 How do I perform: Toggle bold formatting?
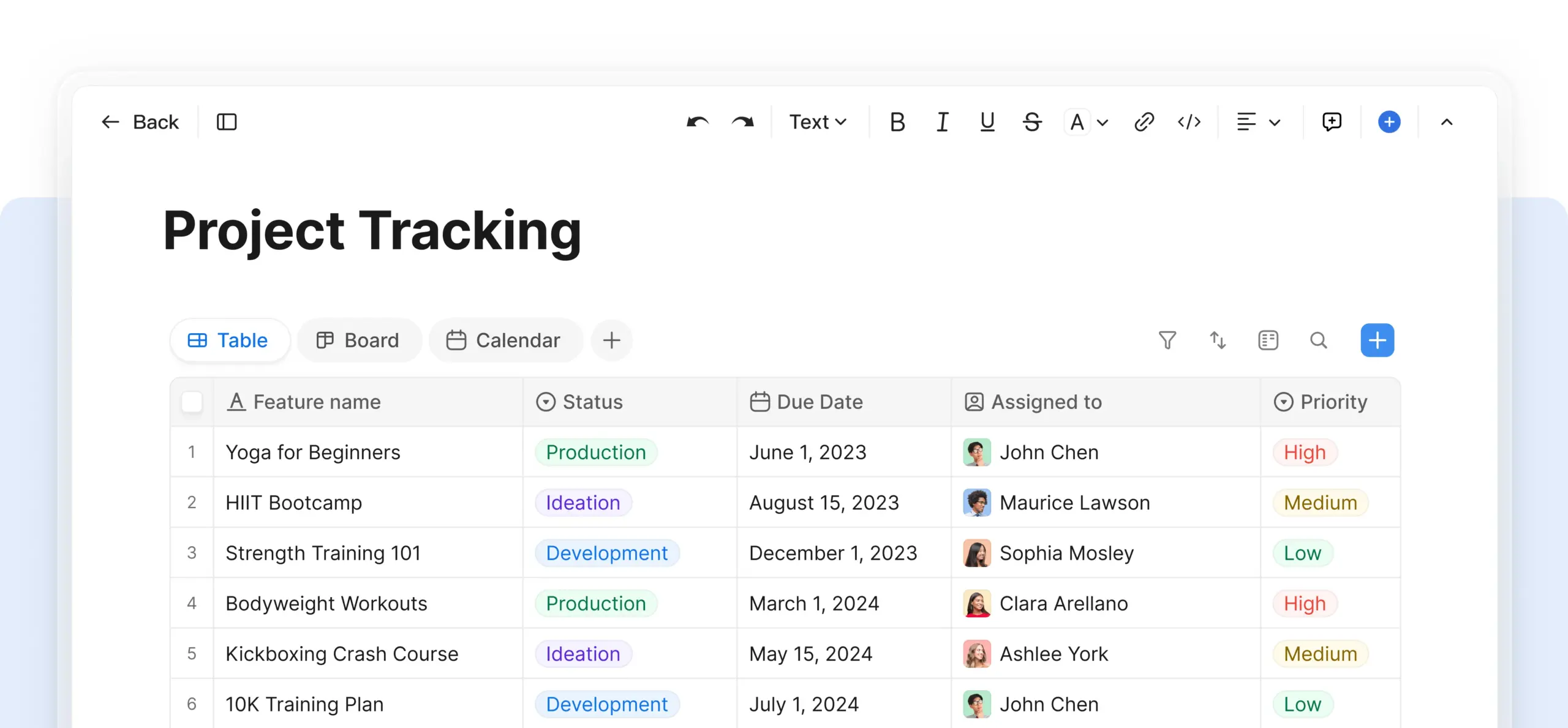click(x=897, y=122)
